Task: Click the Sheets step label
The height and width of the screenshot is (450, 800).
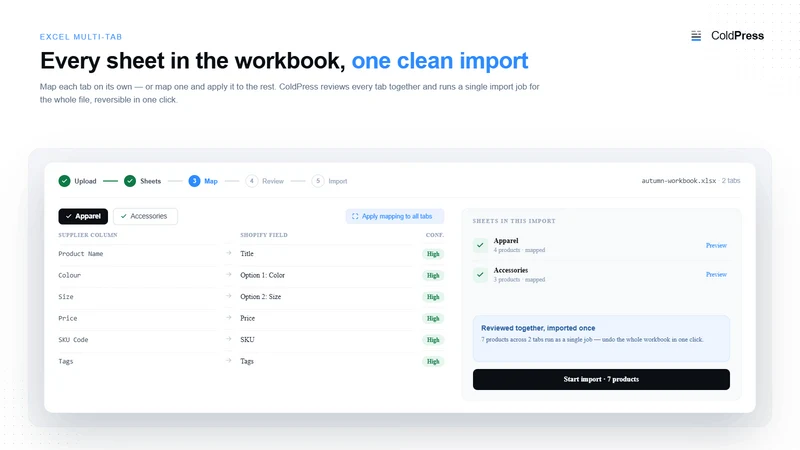Action: pos(151,181)
